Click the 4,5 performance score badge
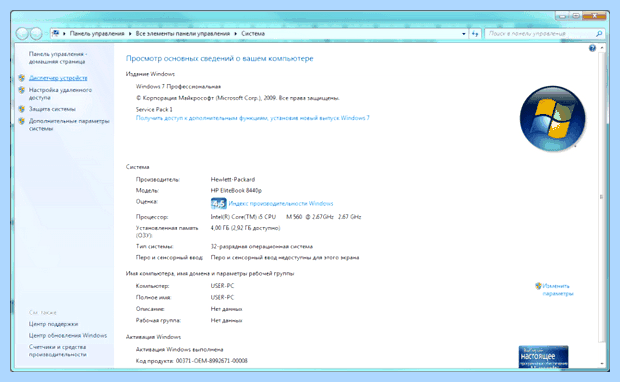This screenshot has width=620, height=382. tap(218, 203)
